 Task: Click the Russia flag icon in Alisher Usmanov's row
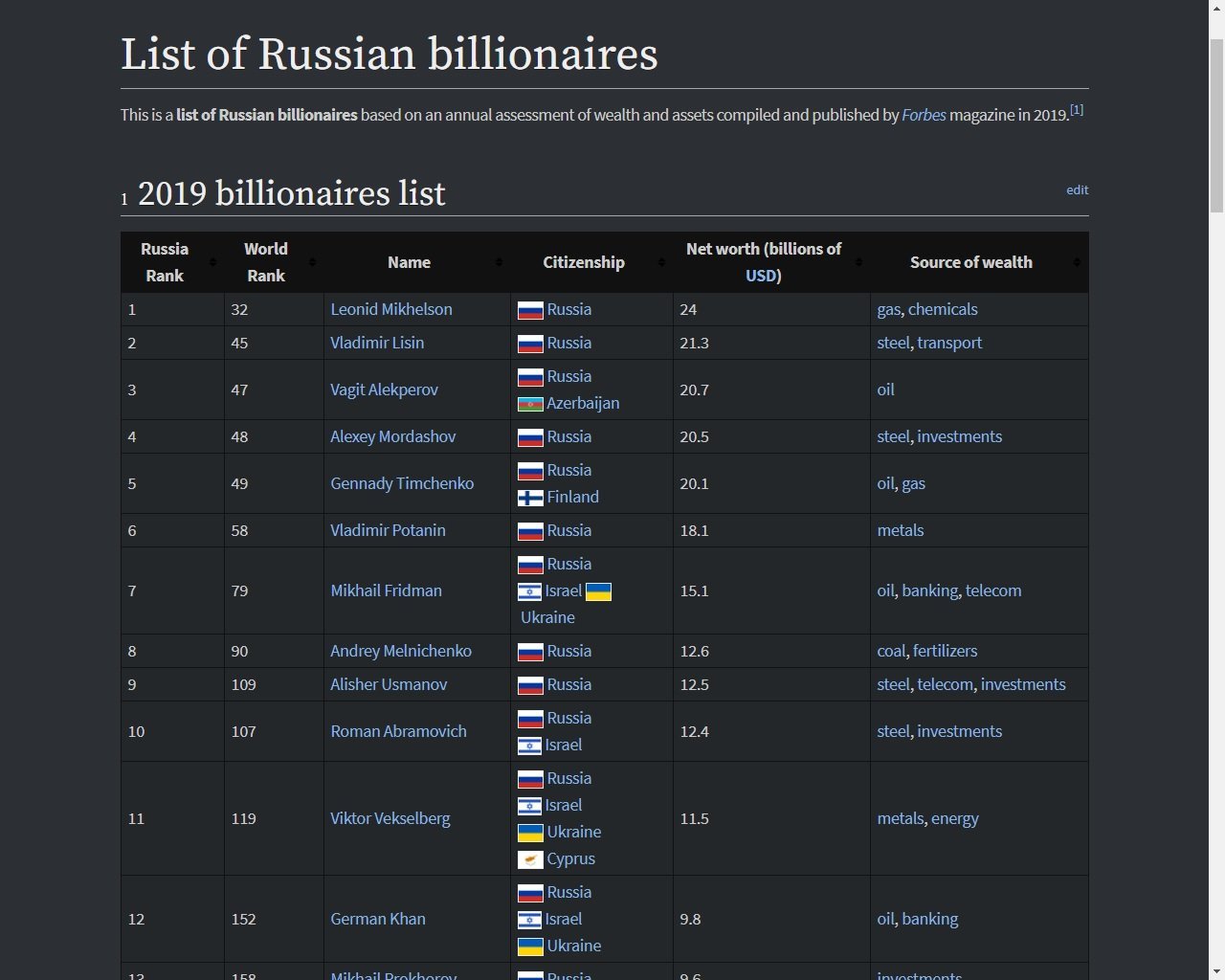[x=530, y=685]
